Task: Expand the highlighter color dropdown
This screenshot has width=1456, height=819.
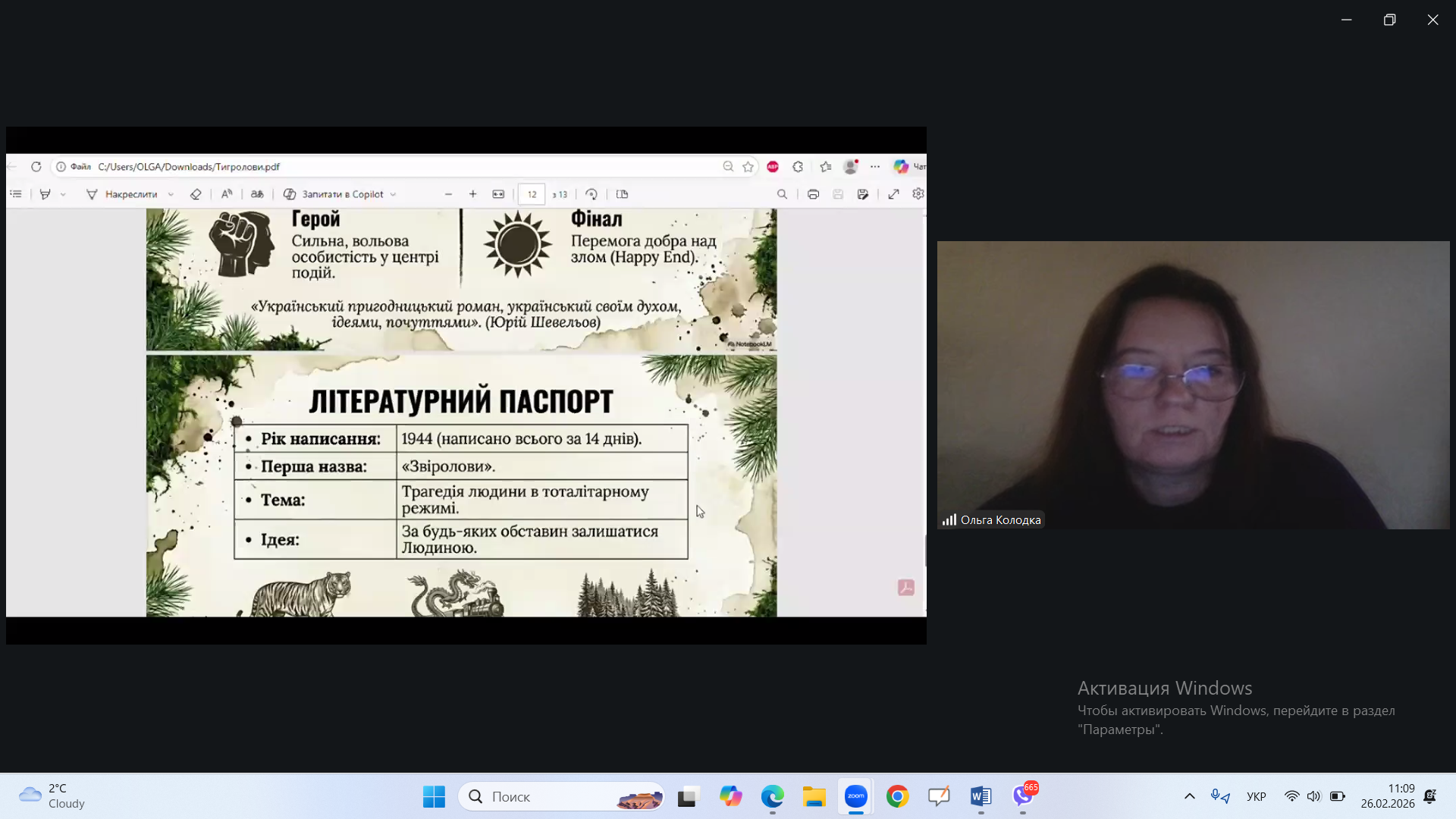Action: tap(63, 195)
